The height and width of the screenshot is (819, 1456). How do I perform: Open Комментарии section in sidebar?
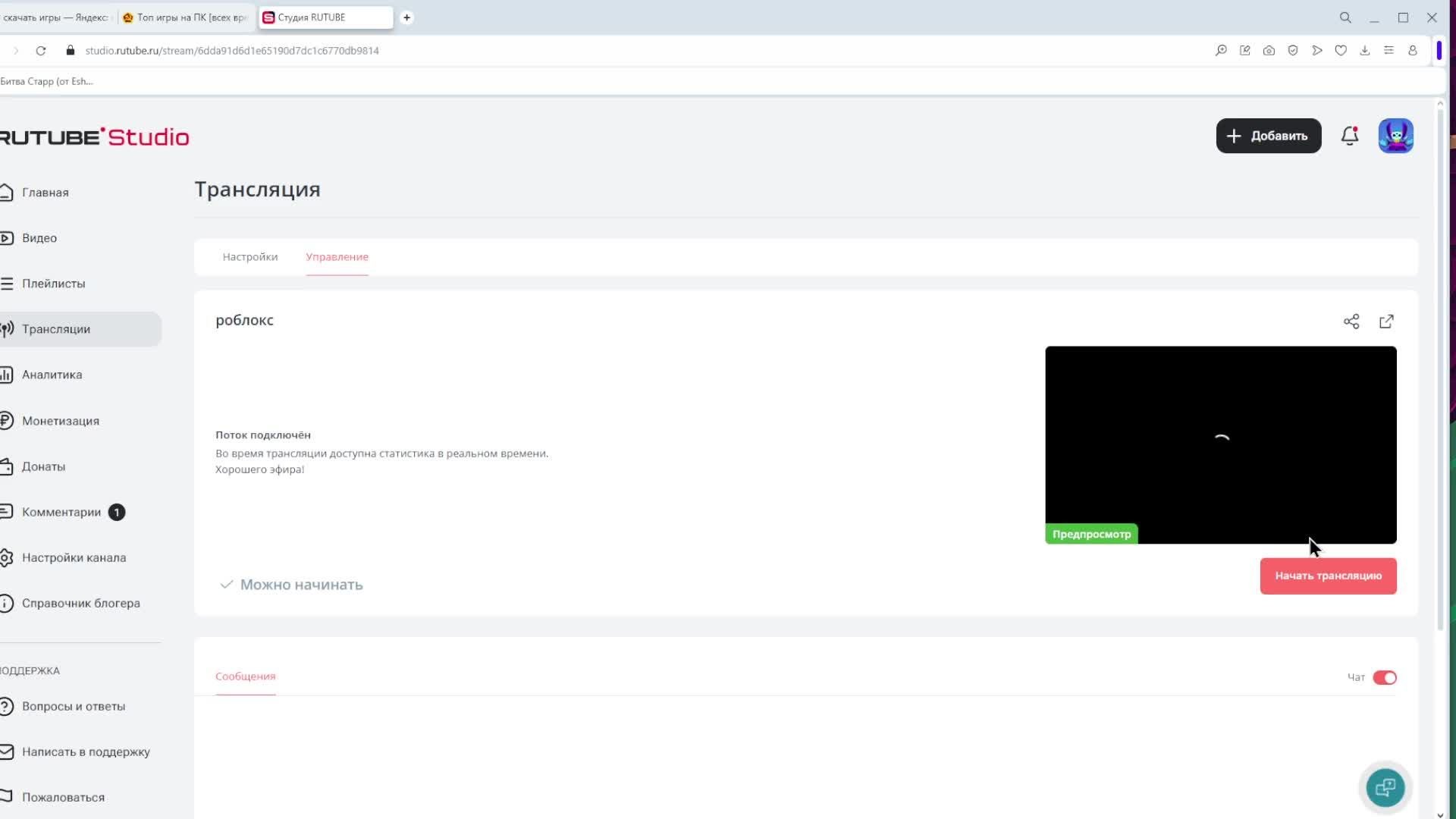coord(61,512)
